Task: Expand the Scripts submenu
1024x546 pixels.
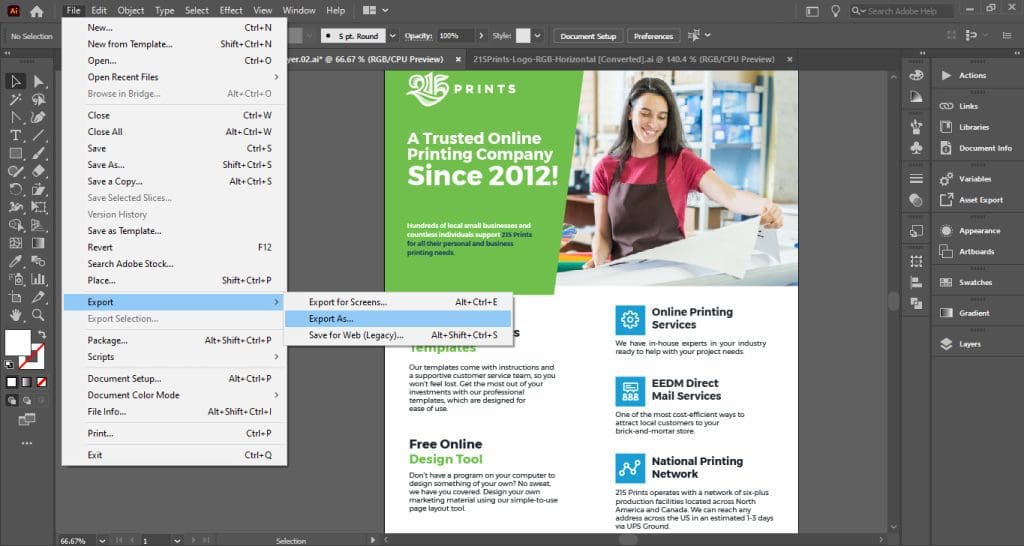Action: 276,357
